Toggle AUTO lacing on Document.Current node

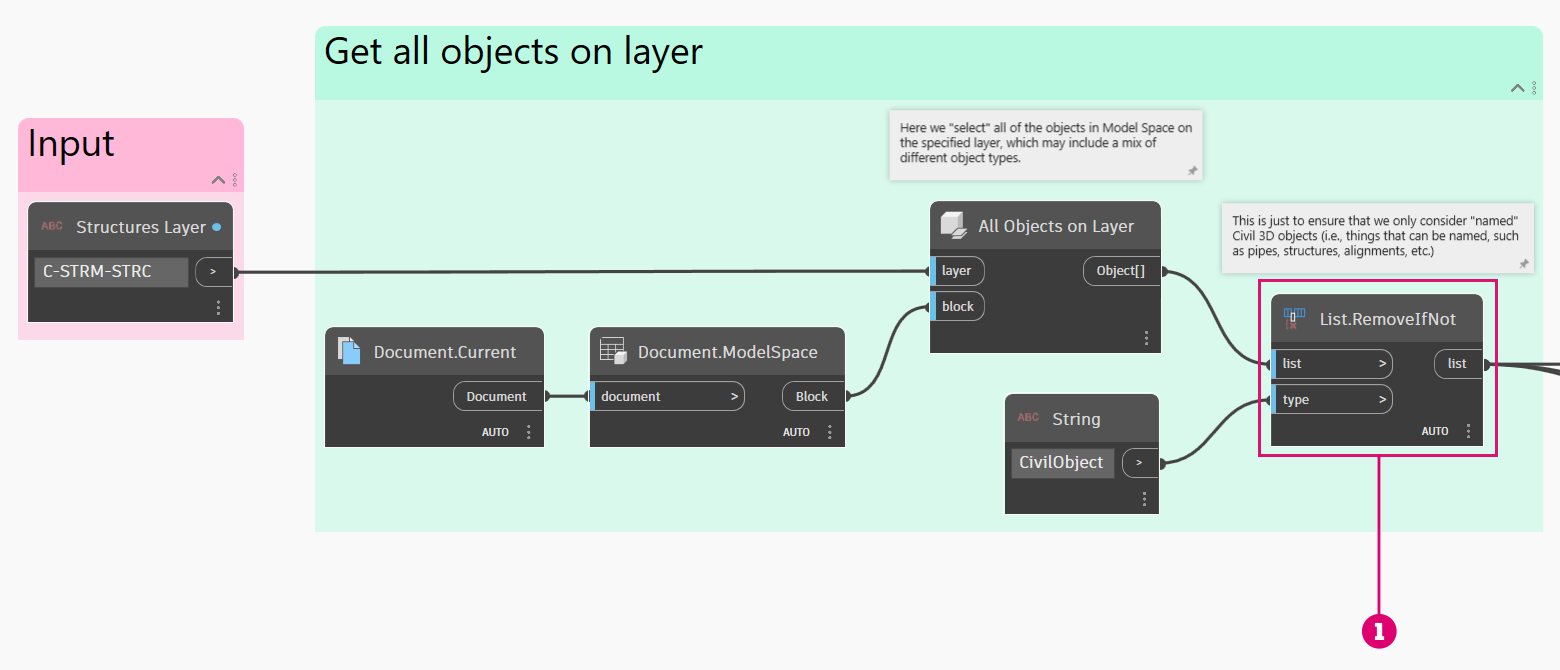coord(495,432)
